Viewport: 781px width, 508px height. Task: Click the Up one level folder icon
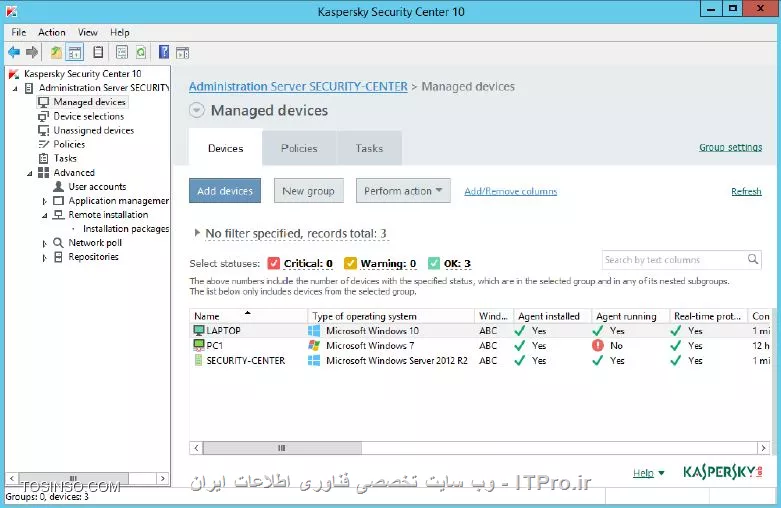(x=56, y=52)
